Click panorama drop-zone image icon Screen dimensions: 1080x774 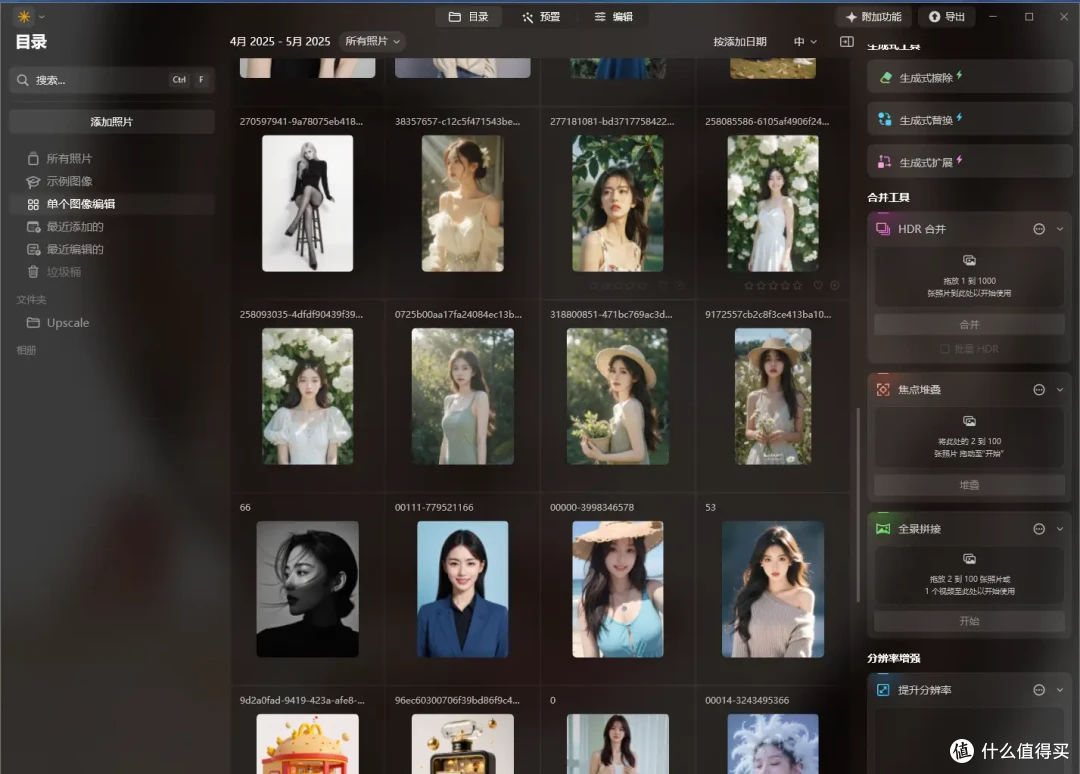click(x=969, y=558)
